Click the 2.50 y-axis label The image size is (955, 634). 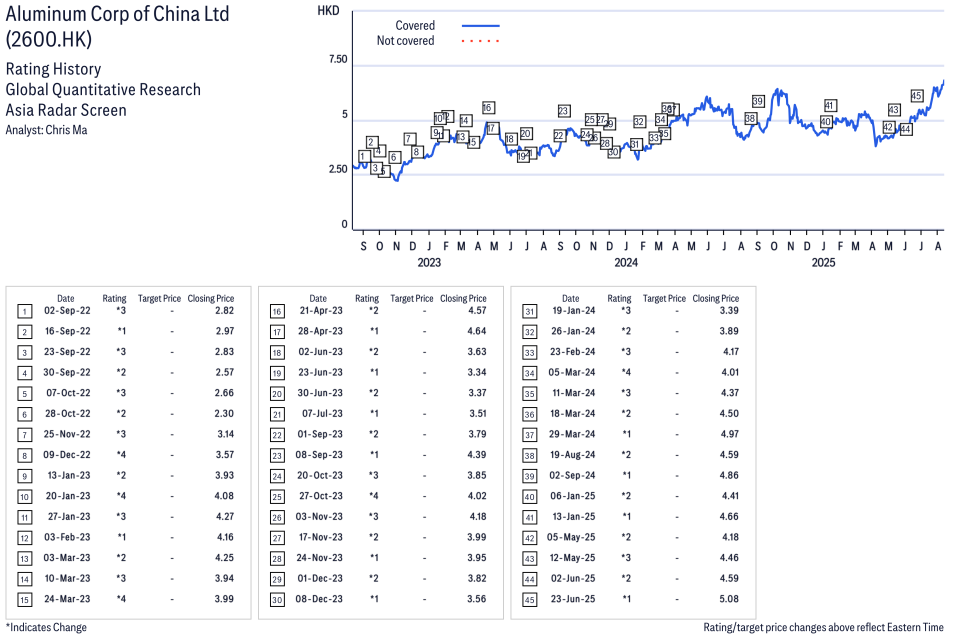(x=338, y=169)
